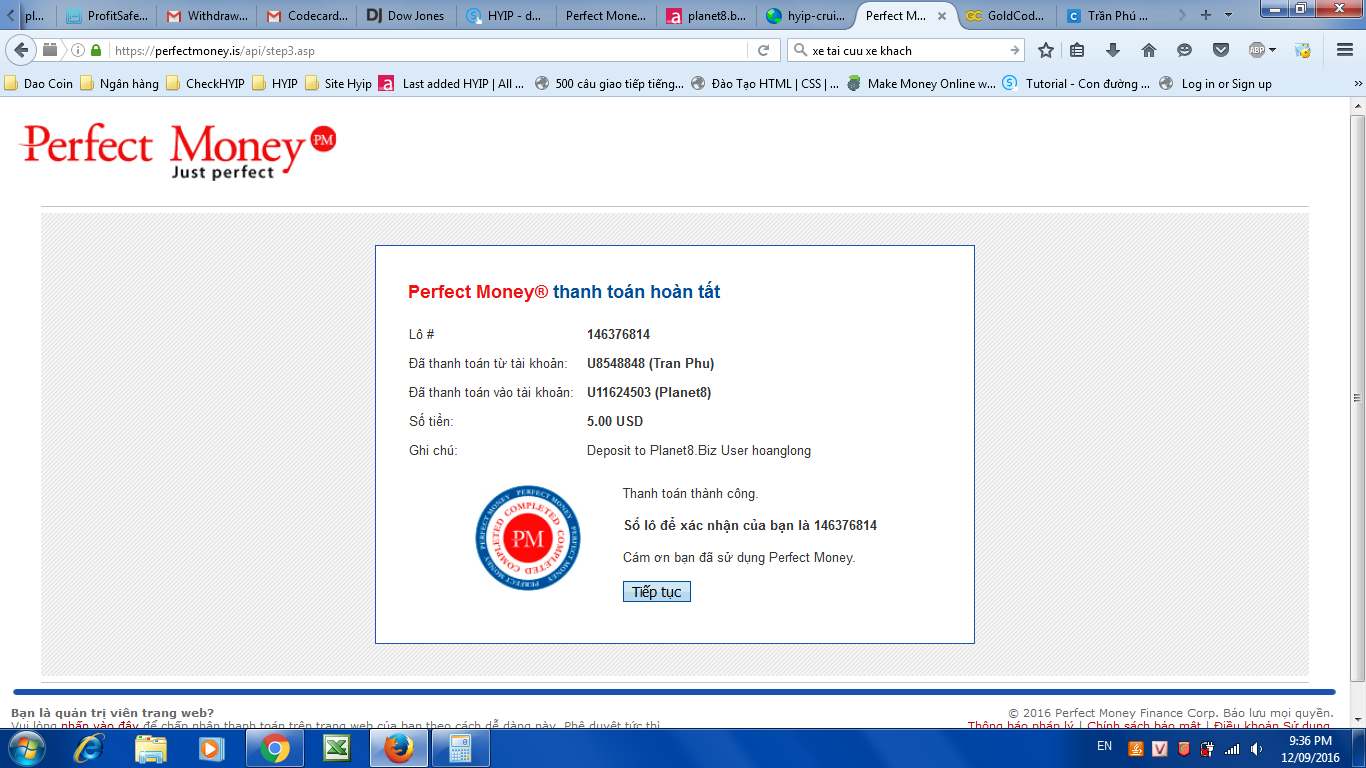This screenshot has width=1366, height=768.
Task: Launch Internet Explorer from the taskbar
Action: coord(90,748)
